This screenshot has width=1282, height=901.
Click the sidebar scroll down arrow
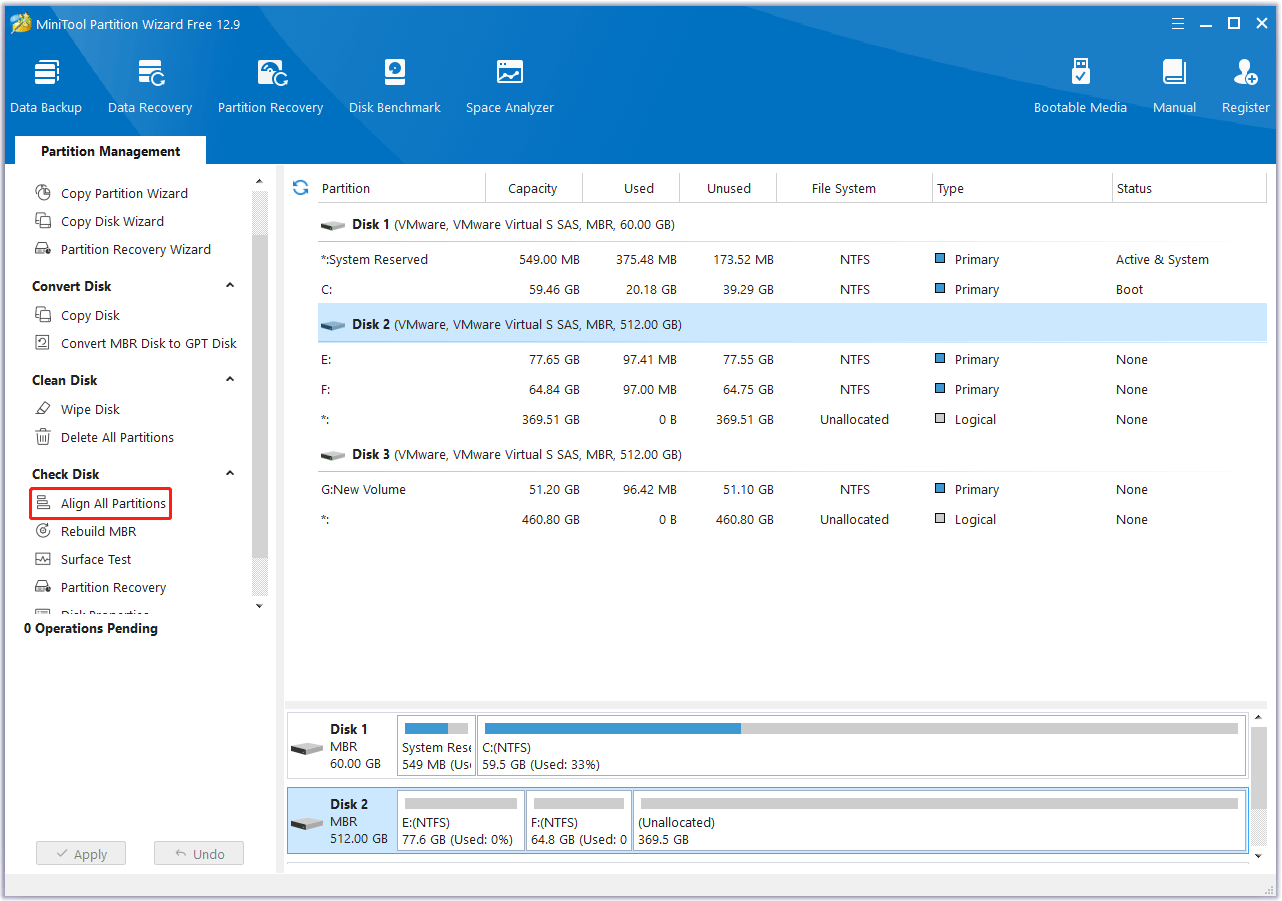[x=260, y=606]
